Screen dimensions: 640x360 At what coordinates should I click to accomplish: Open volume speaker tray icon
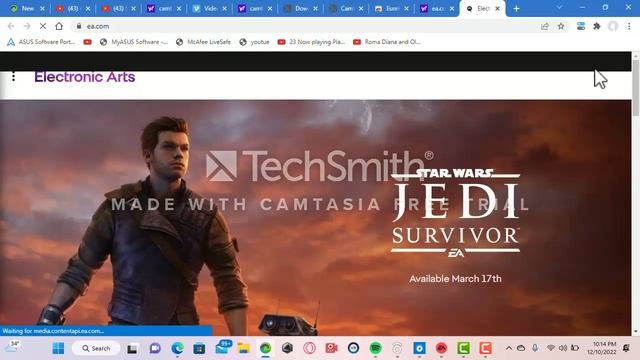pos(563,348)
